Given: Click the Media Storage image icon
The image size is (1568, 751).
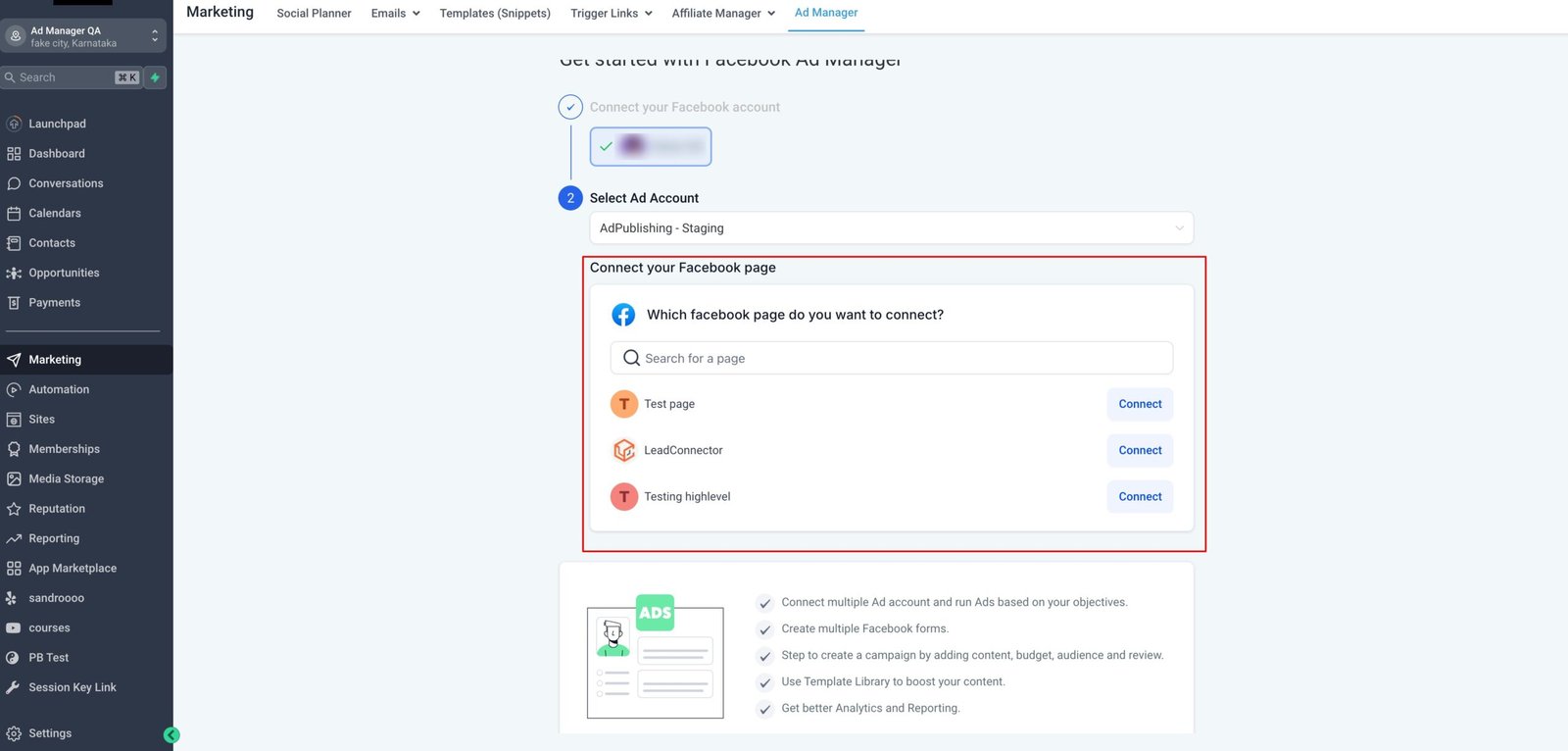Looking at the screenshot, I should [x=14, y=479].
